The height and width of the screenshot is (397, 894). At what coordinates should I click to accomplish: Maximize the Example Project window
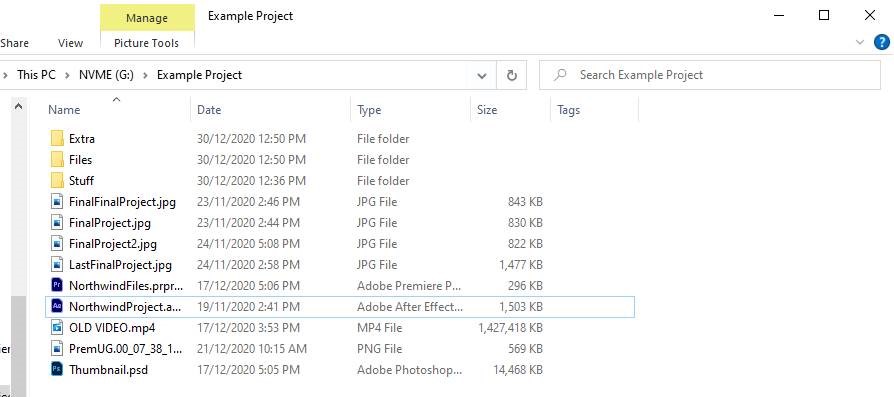click(x=824, y=15)
